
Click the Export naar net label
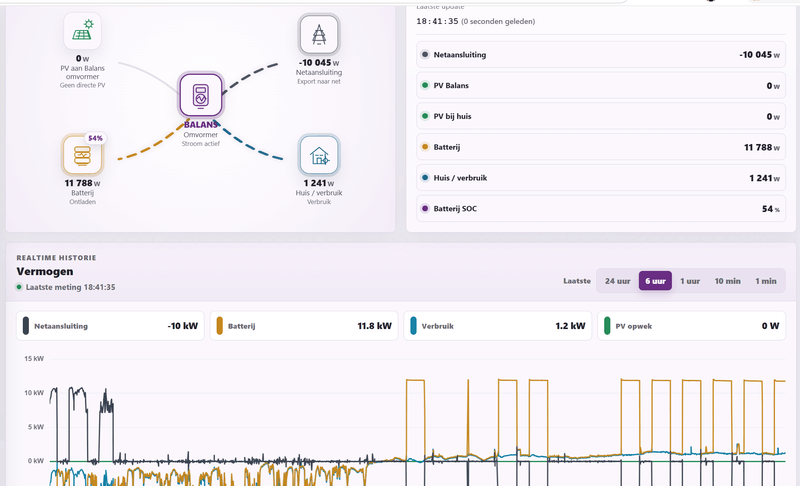tap(319, 82)
